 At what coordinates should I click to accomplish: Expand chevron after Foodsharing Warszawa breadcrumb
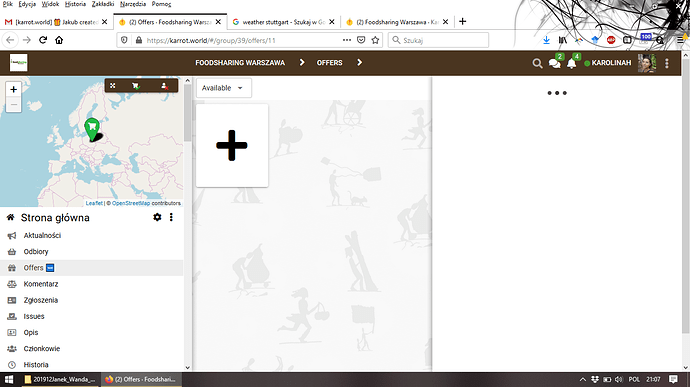point(302,63)
